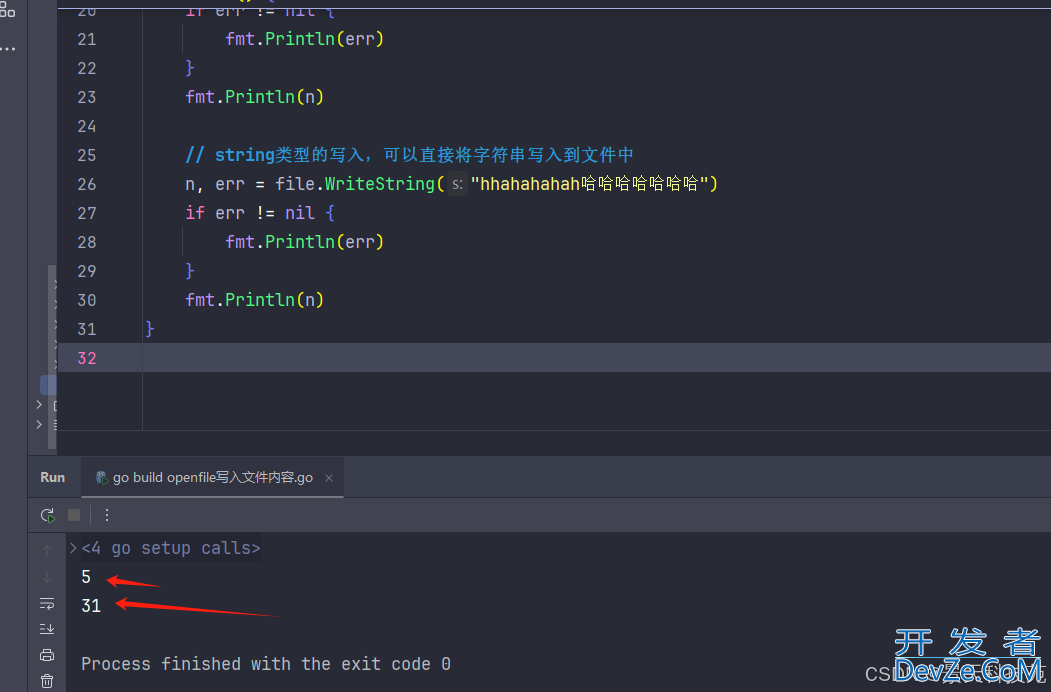Image resolution: width=1051 pixels, height=692 pixels.
Task: Expand the folded go setup calls
Action: [73, 548]
